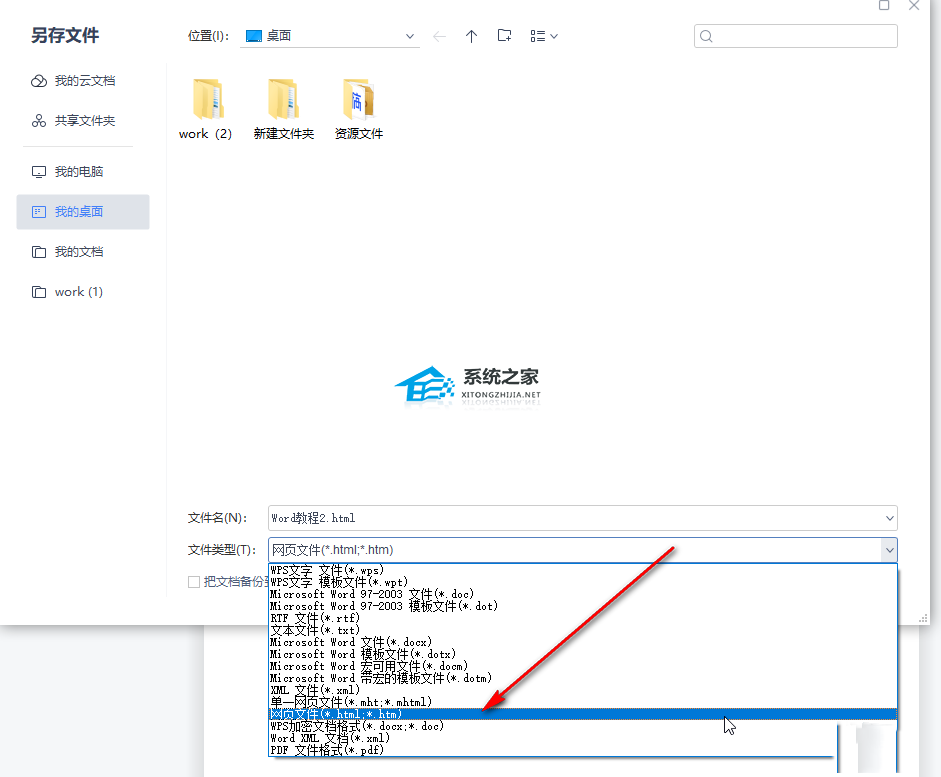Image resolution: width=941 pixels, height=777 pixels.
Task: Choose 文本文件(*.txt) type
Action: point(583,630)
